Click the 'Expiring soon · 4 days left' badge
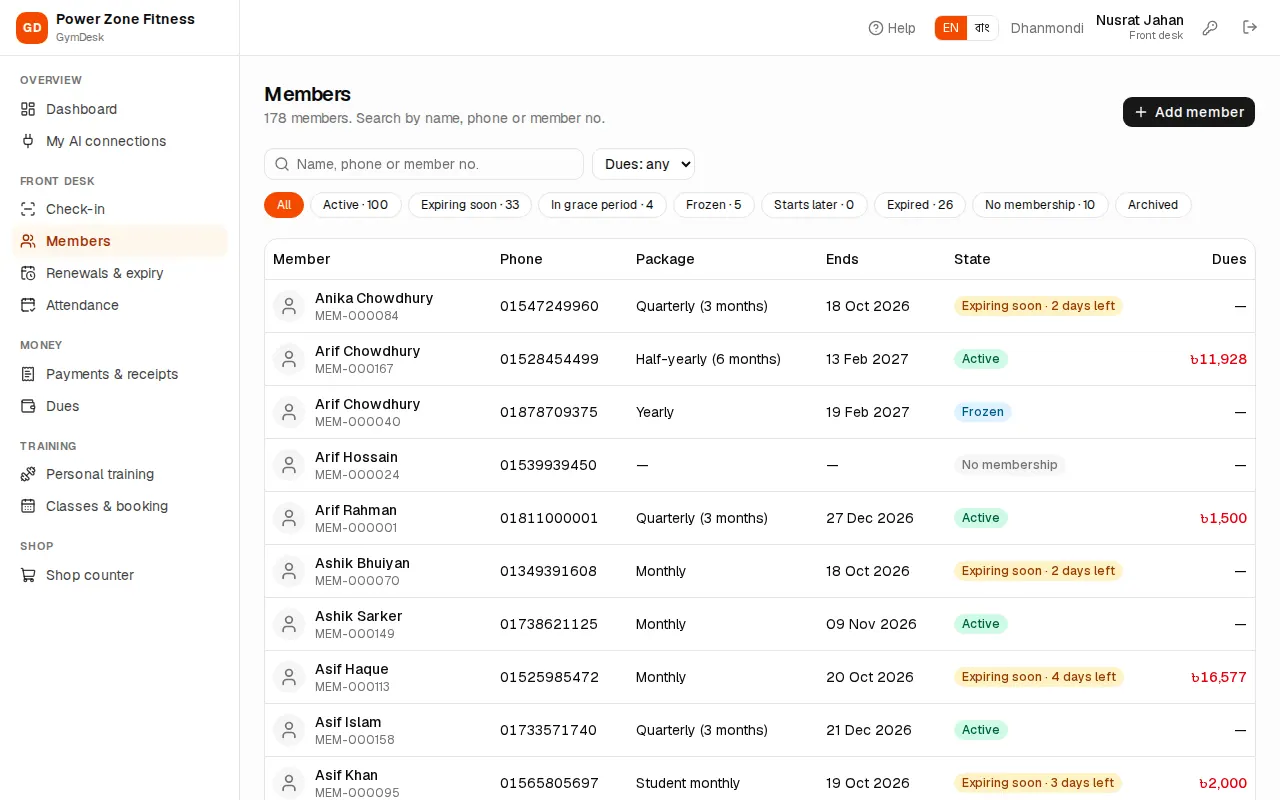 (1039, 677)
